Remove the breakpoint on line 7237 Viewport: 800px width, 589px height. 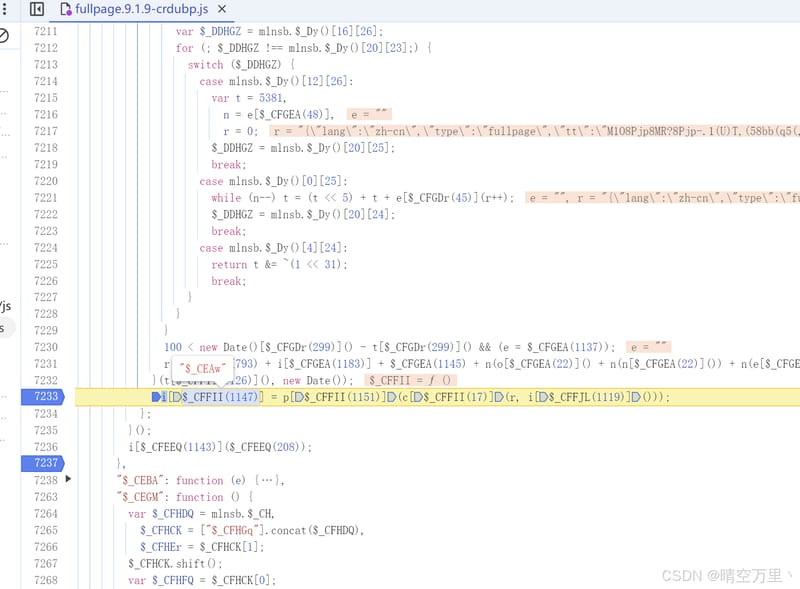point(43,463)
